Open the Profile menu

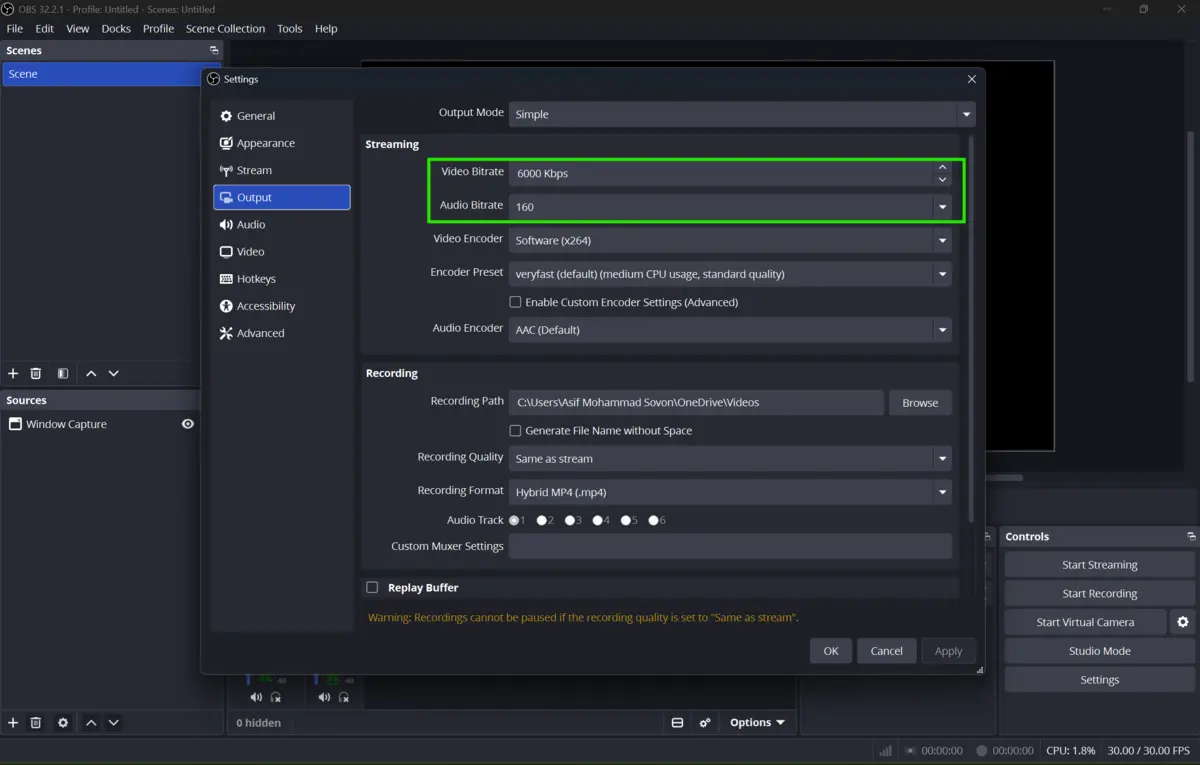click(x=158, y=28)
